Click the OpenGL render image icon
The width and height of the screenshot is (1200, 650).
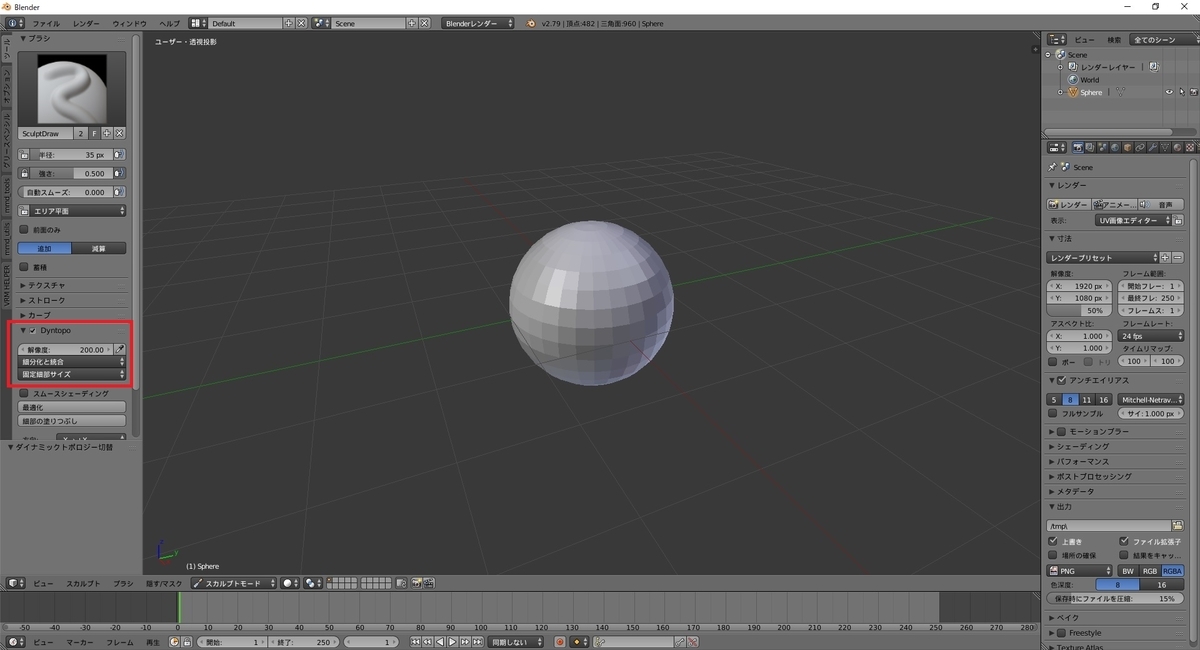pyautogui.click(x=416, y=583)
